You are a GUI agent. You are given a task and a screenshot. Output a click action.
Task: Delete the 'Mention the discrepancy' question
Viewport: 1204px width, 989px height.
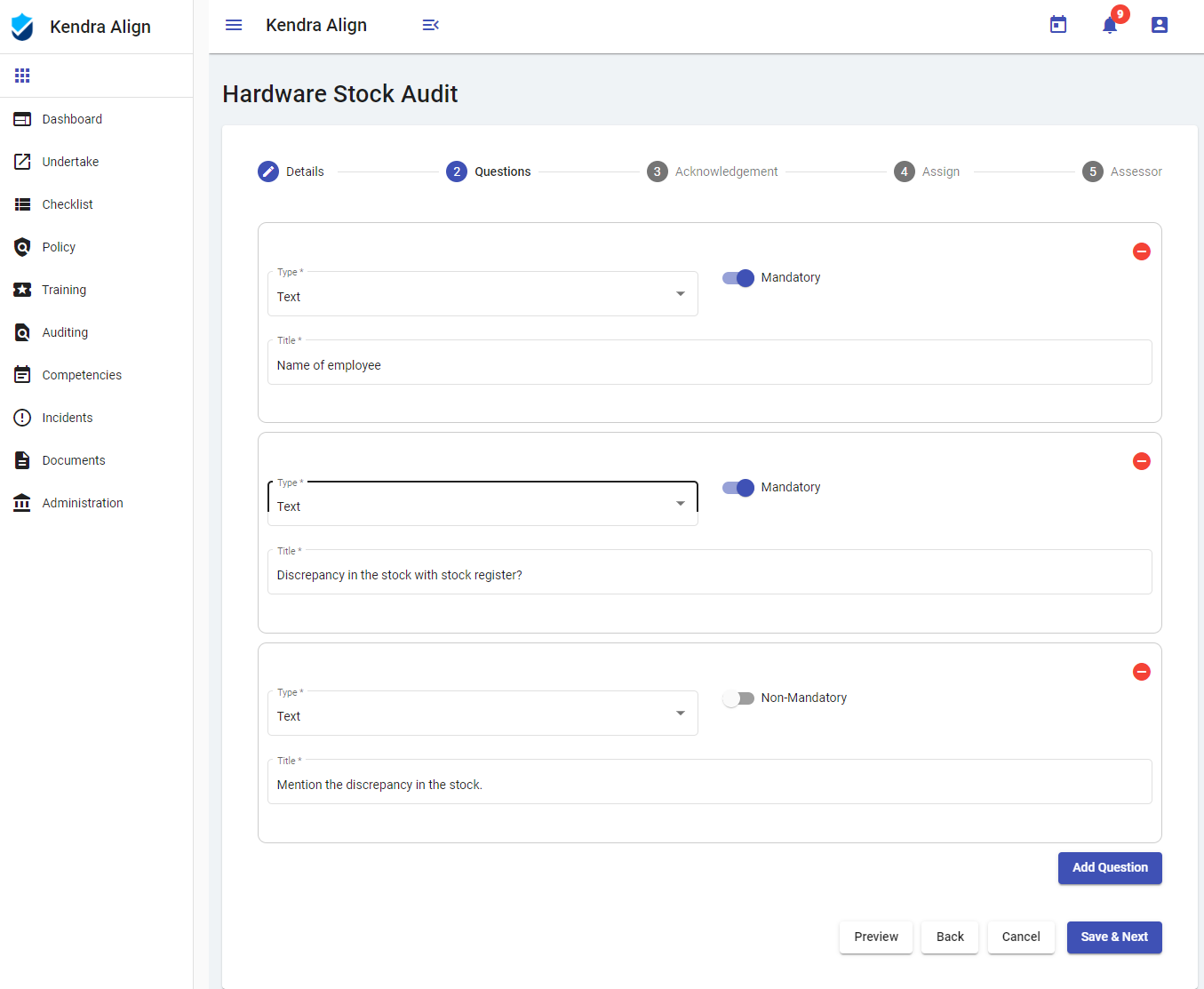coord(1141,672)
